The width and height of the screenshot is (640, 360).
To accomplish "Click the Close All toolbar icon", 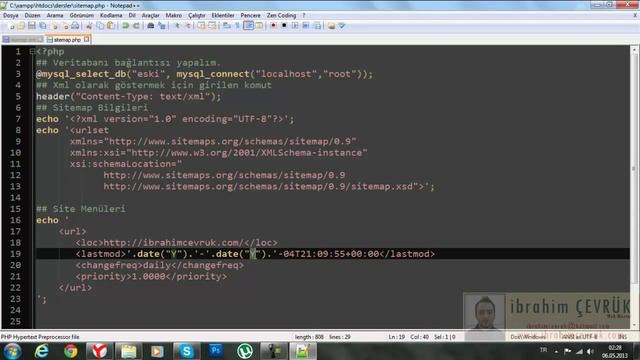I will point(65,26).
